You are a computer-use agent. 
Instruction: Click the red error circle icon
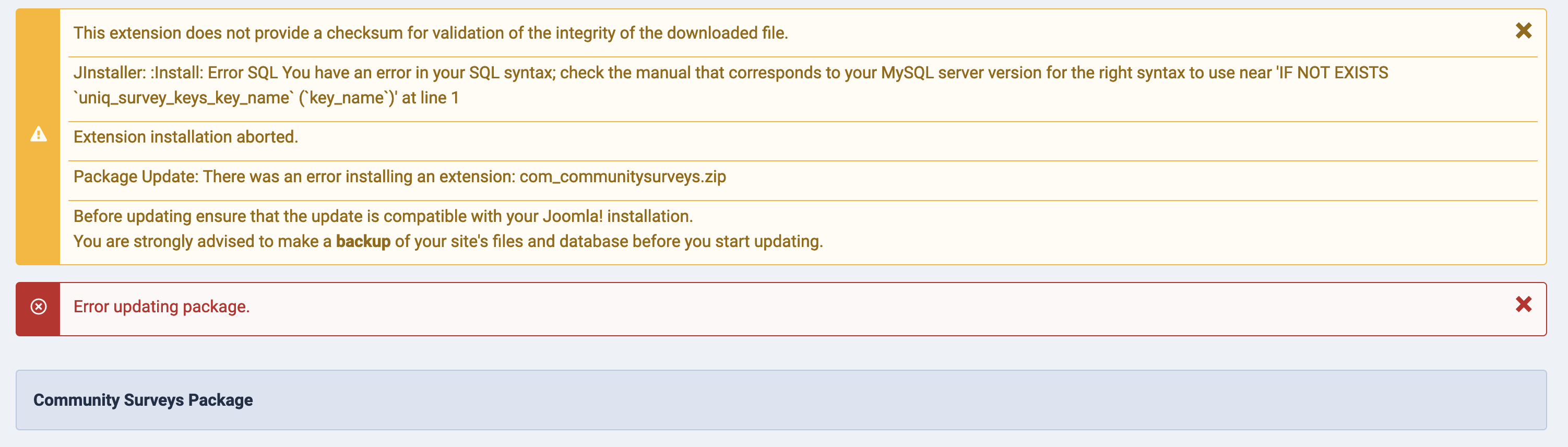coord(38,307)
